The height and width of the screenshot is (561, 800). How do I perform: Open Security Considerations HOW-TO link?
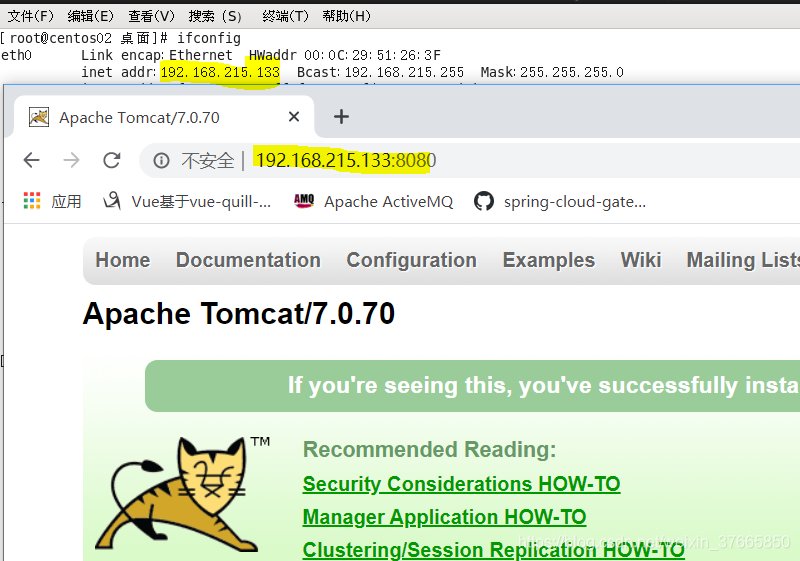[x=461, y=484]
